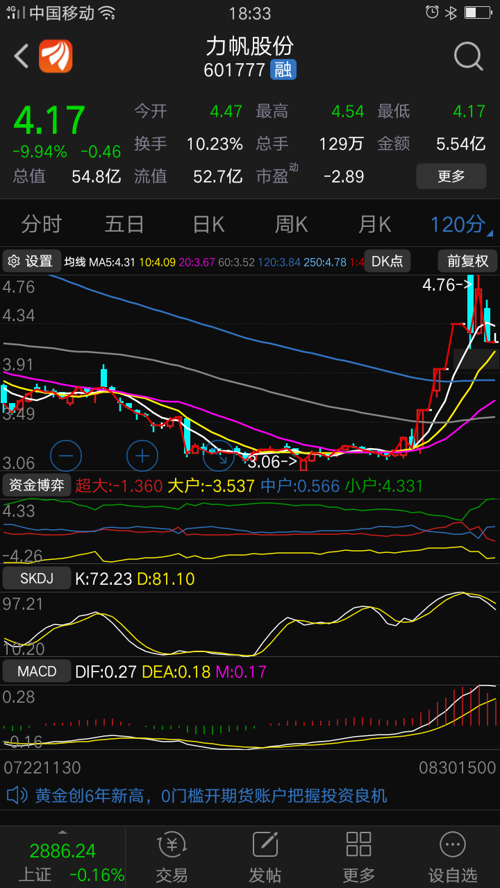This screenshot has width=500, height=888.
Task: Switch to the 日K tab
Action: (x=208, y=225)
